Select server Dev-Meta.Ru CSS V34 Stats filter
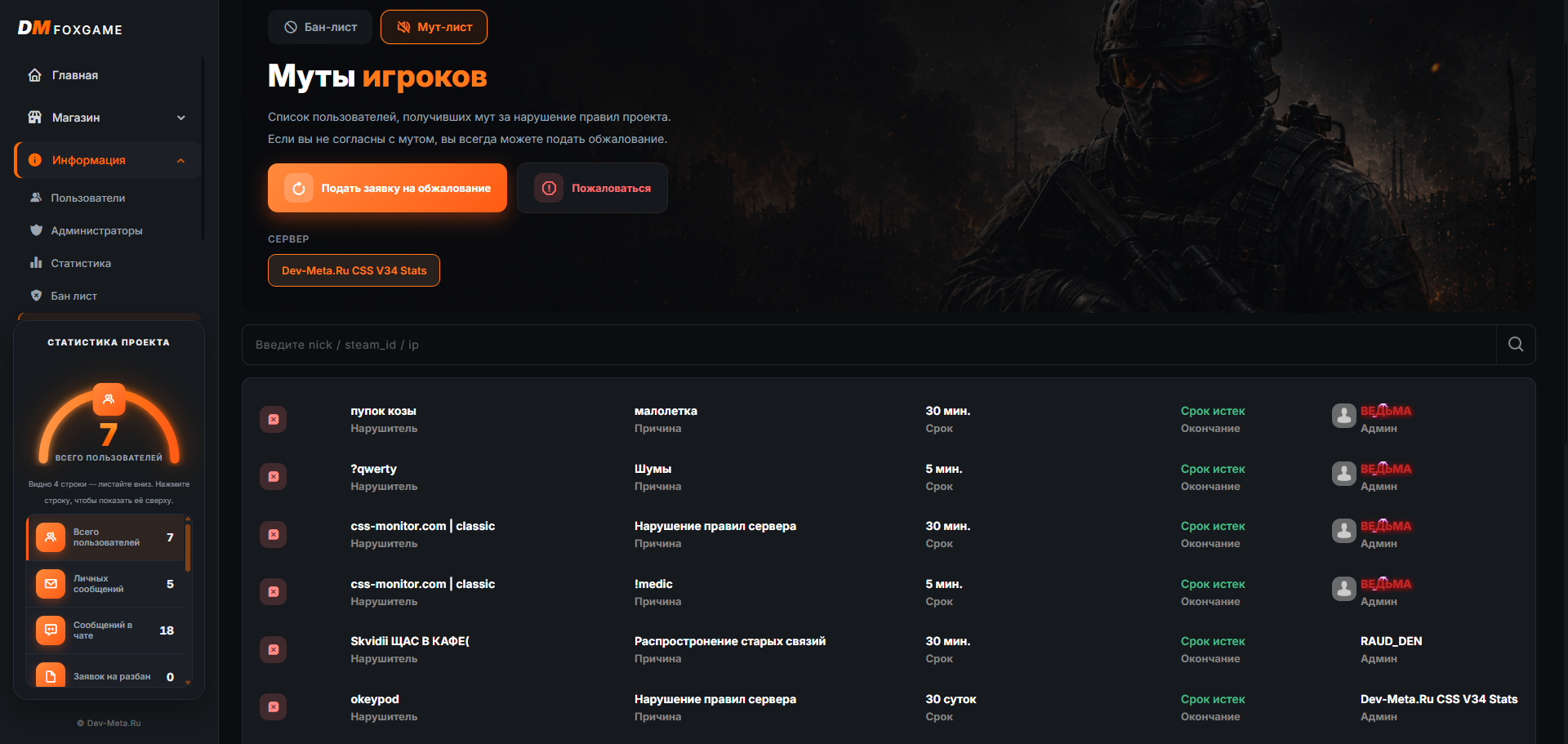1568x744 pixels. click(x=354, y=270)
